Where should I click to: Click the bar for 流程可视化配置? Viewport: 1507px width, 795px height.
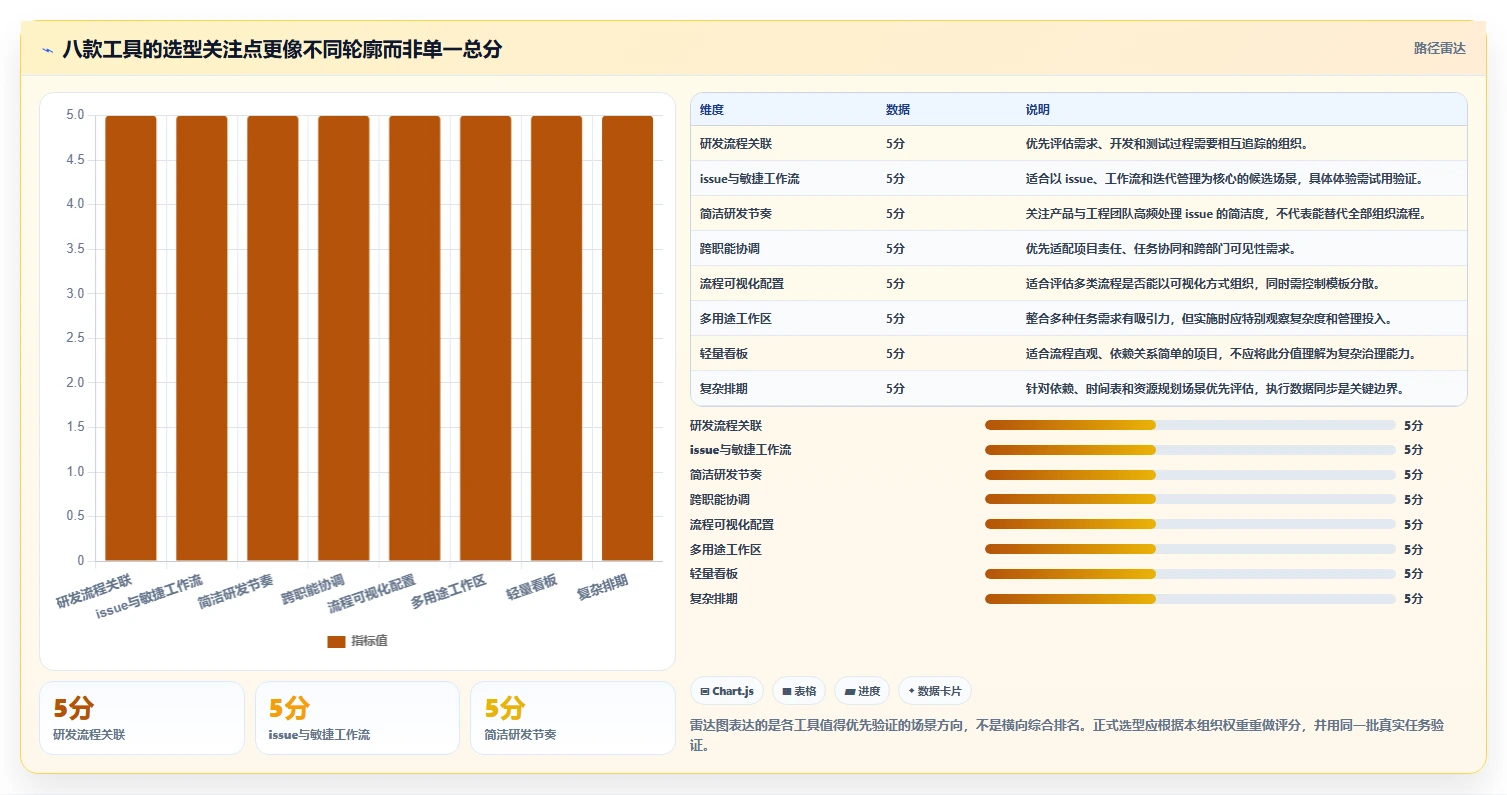click(x=415, y=338)
